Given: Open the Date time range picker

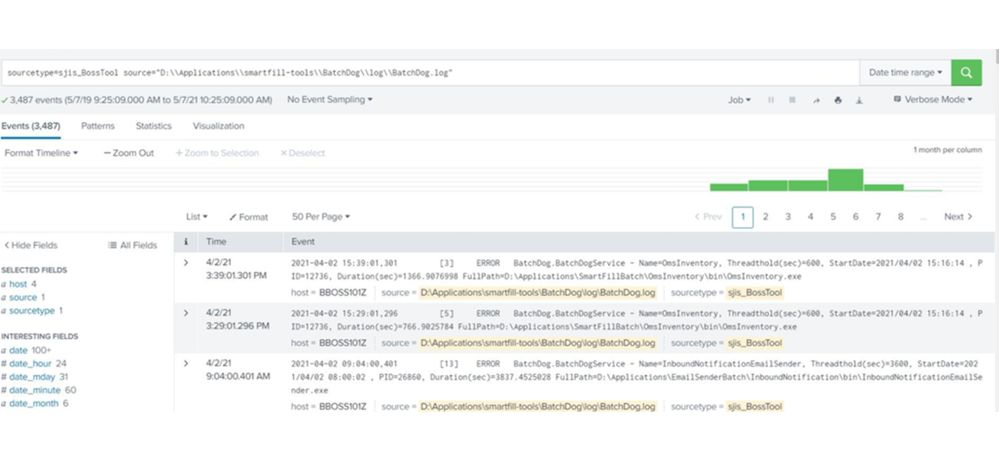Looking at the screenshot, I should (905, 73).
